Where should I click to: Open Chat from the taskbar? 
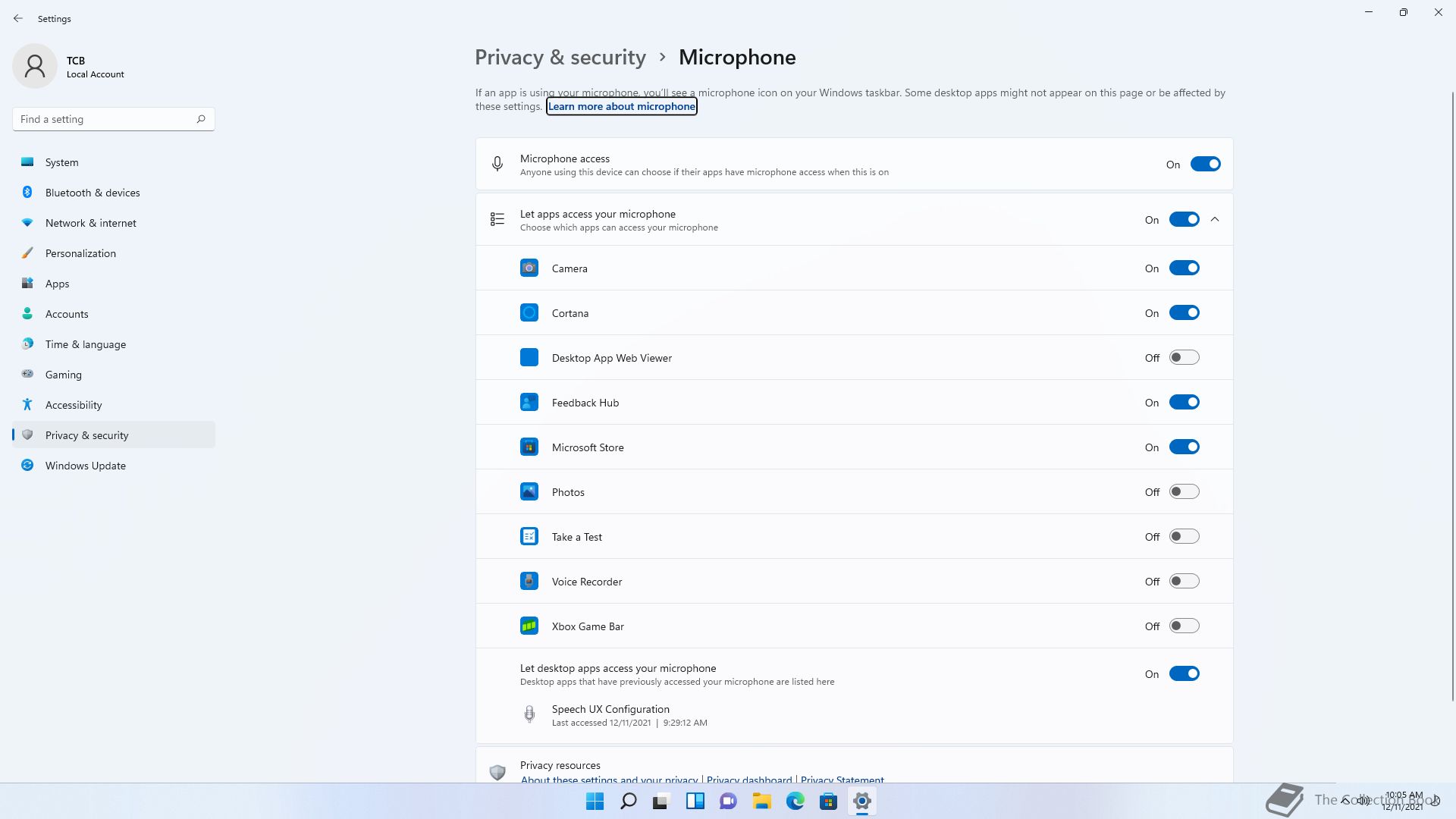(728, 801)
